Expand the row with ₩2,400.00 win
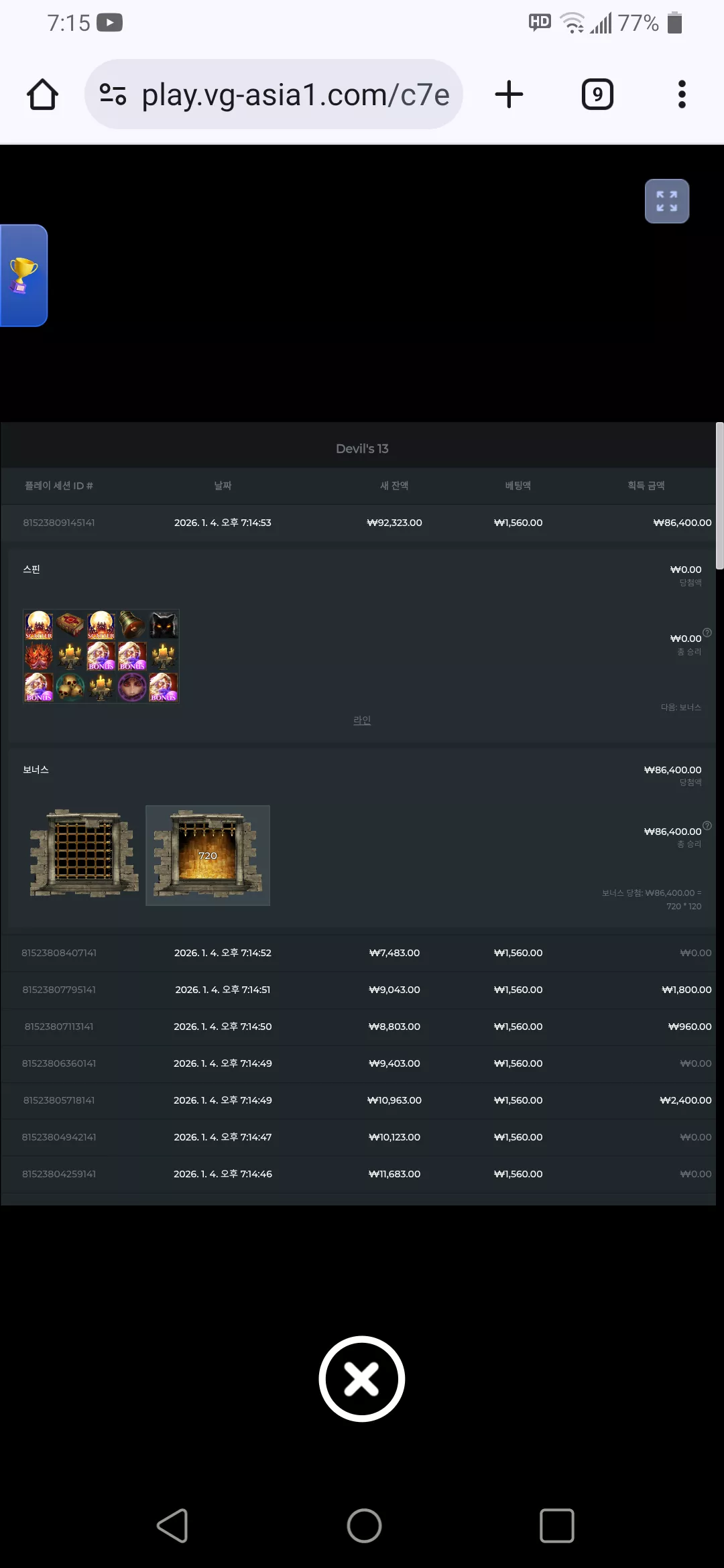Viewport: 724px width, 1568px height. 358,1100
